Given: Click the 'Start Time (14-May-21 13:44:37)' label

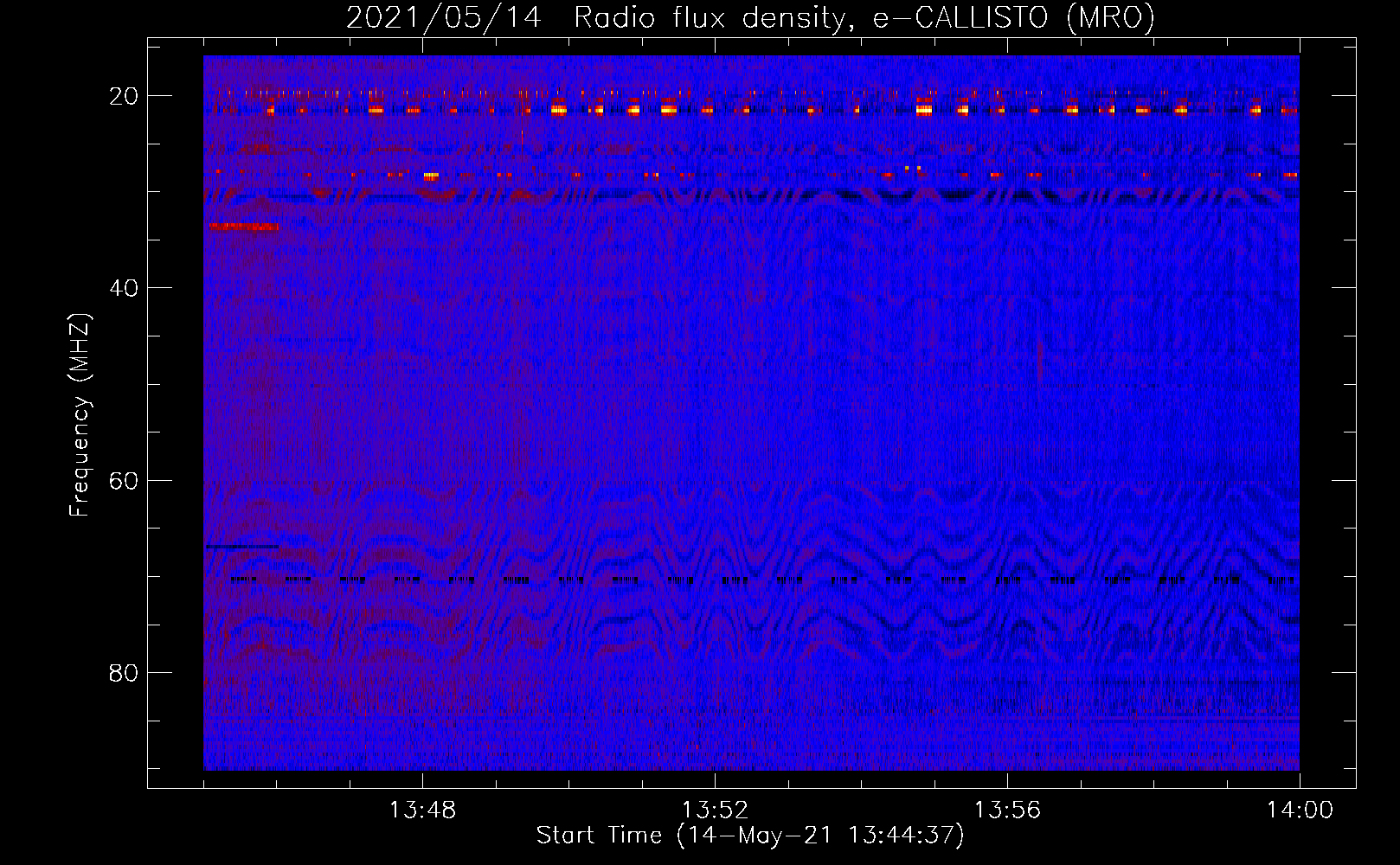Looking at the screenshot, I should (x=750, y=836).
